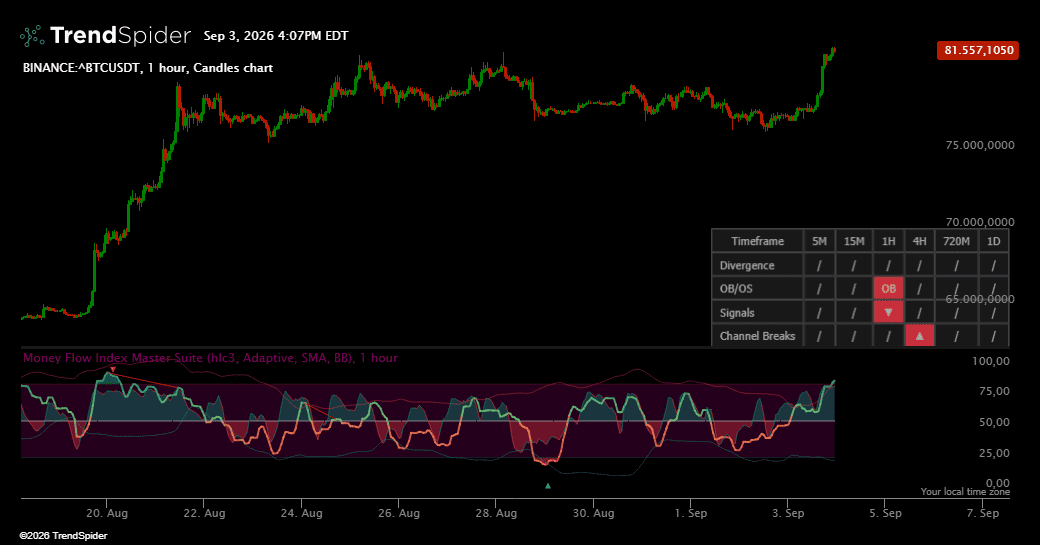
Task: Click the green buy triangle below the MFI trough
Action: coord(548,486)
